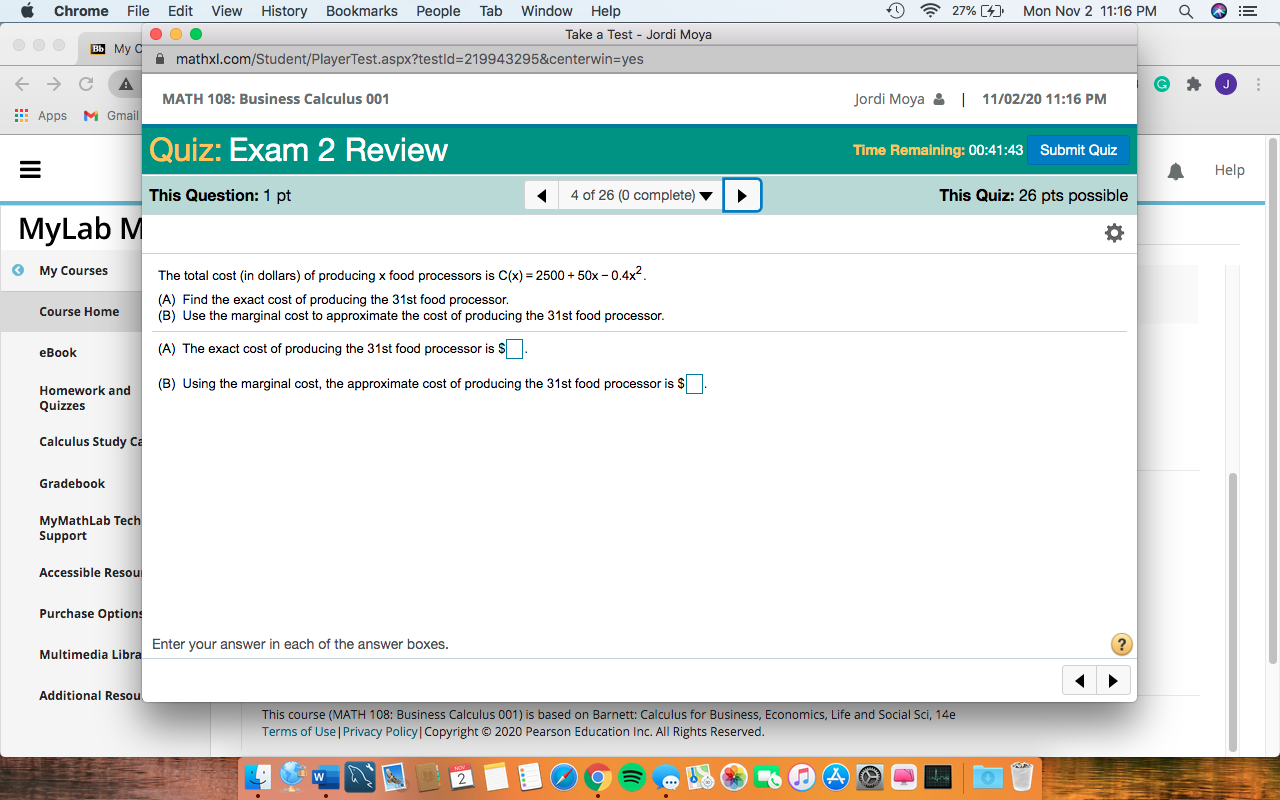Click the Chrome forward arrow in background window
Screen dimensions: 1280x800
[x=54, y=84]
